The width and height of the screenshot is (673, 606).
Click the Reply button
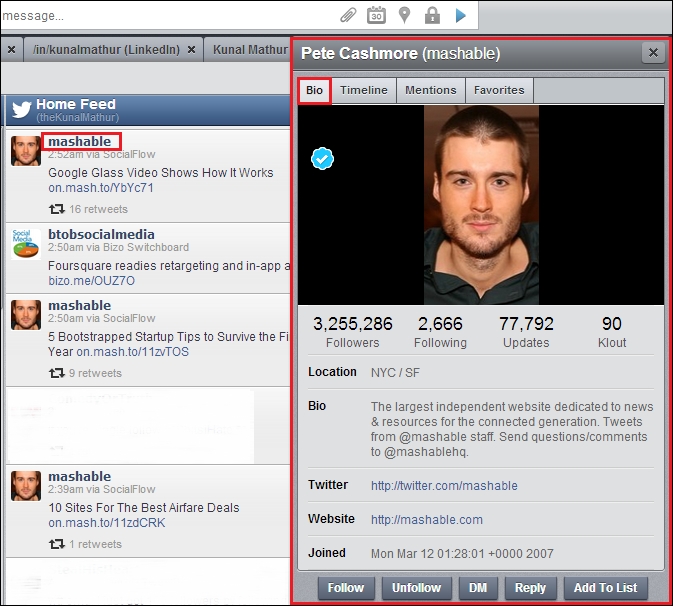tap(530, 588)
